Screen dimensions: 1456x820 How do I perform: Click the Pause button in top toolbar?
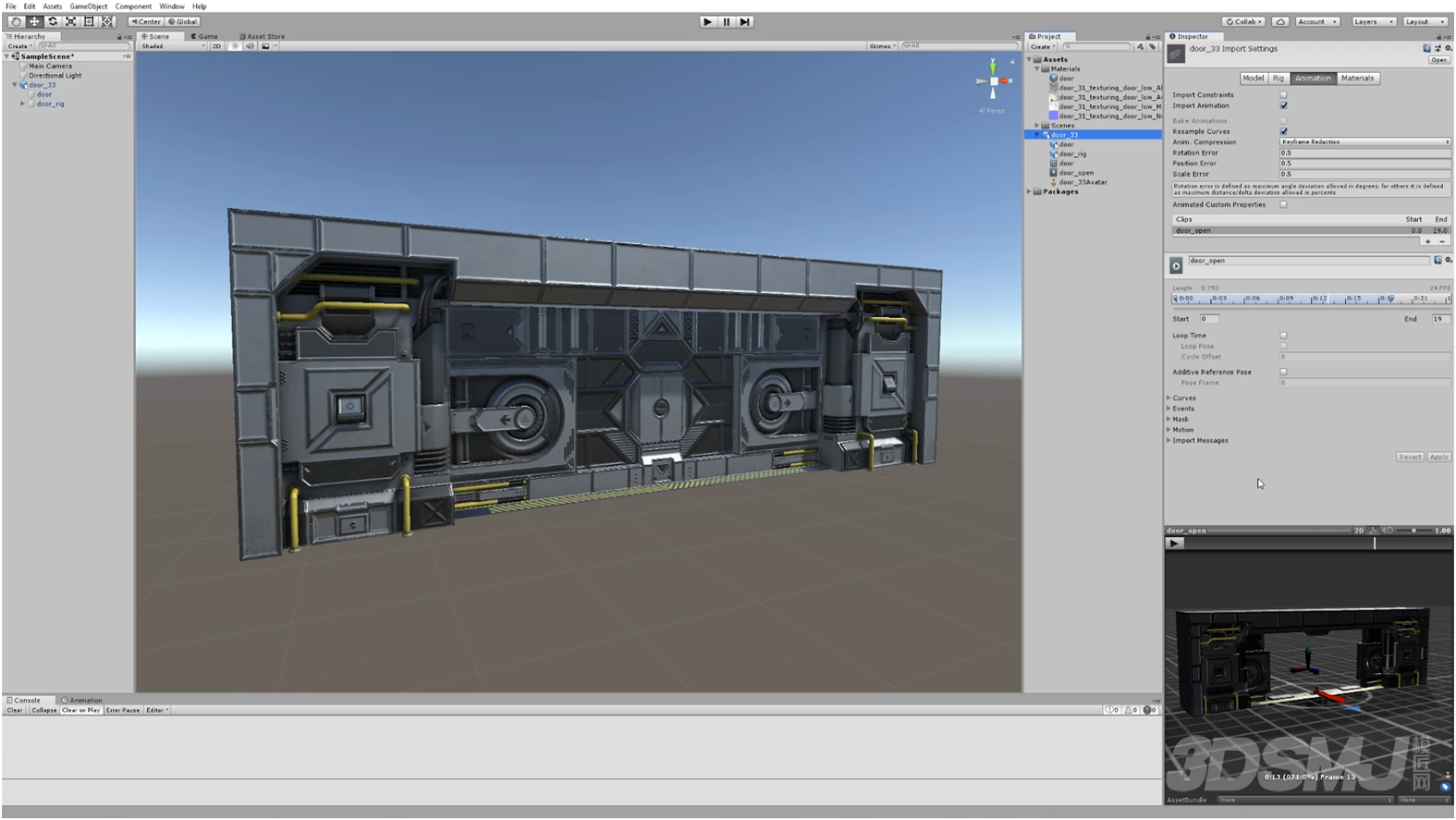click(x=727, y=21)
